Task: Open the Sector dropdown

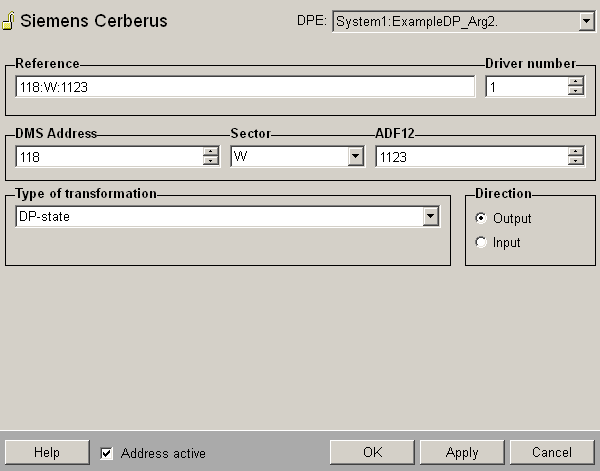Action: coord(355,156)
